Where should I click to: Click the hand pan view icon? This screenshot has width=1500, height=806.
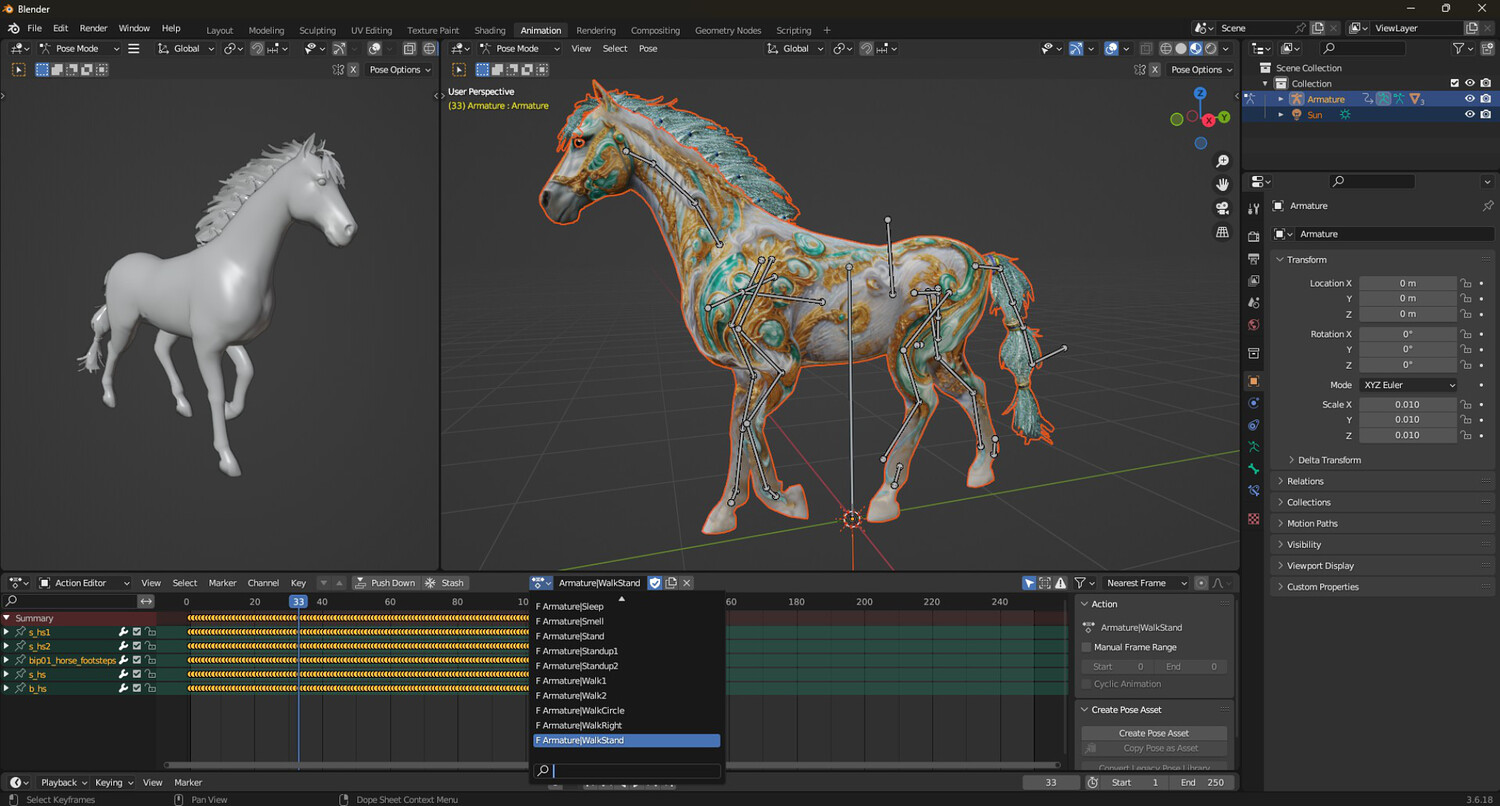tap(1222, 184)
